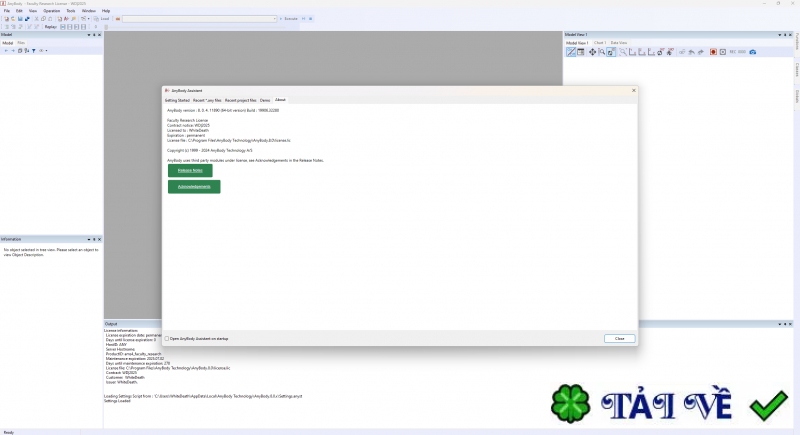Open the Functions side tab
This screenshot has height=435, width=800.
pos(796,42)
